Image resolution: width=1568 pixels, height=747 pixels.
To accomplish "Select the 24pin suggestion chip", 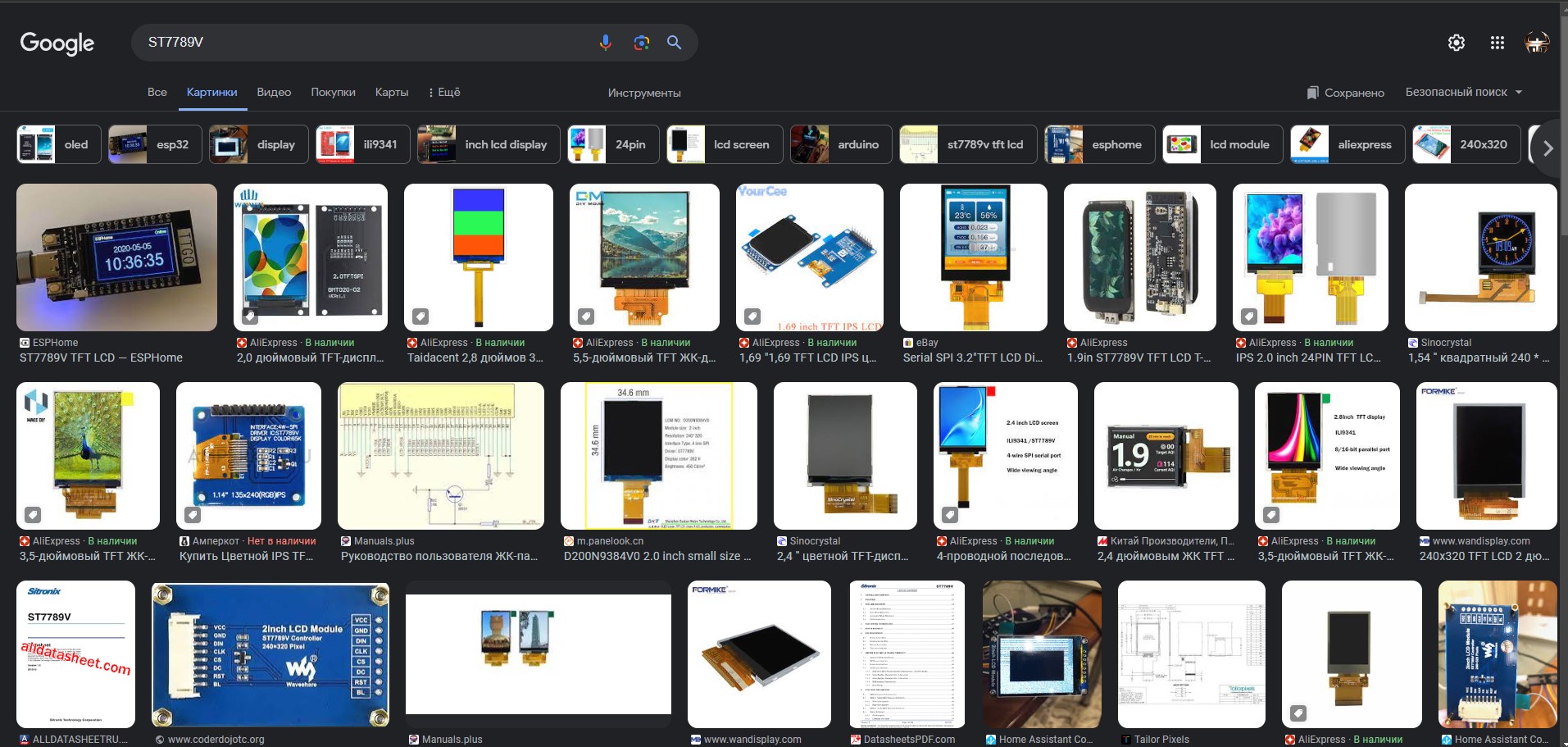I will (x=613, y=144).
